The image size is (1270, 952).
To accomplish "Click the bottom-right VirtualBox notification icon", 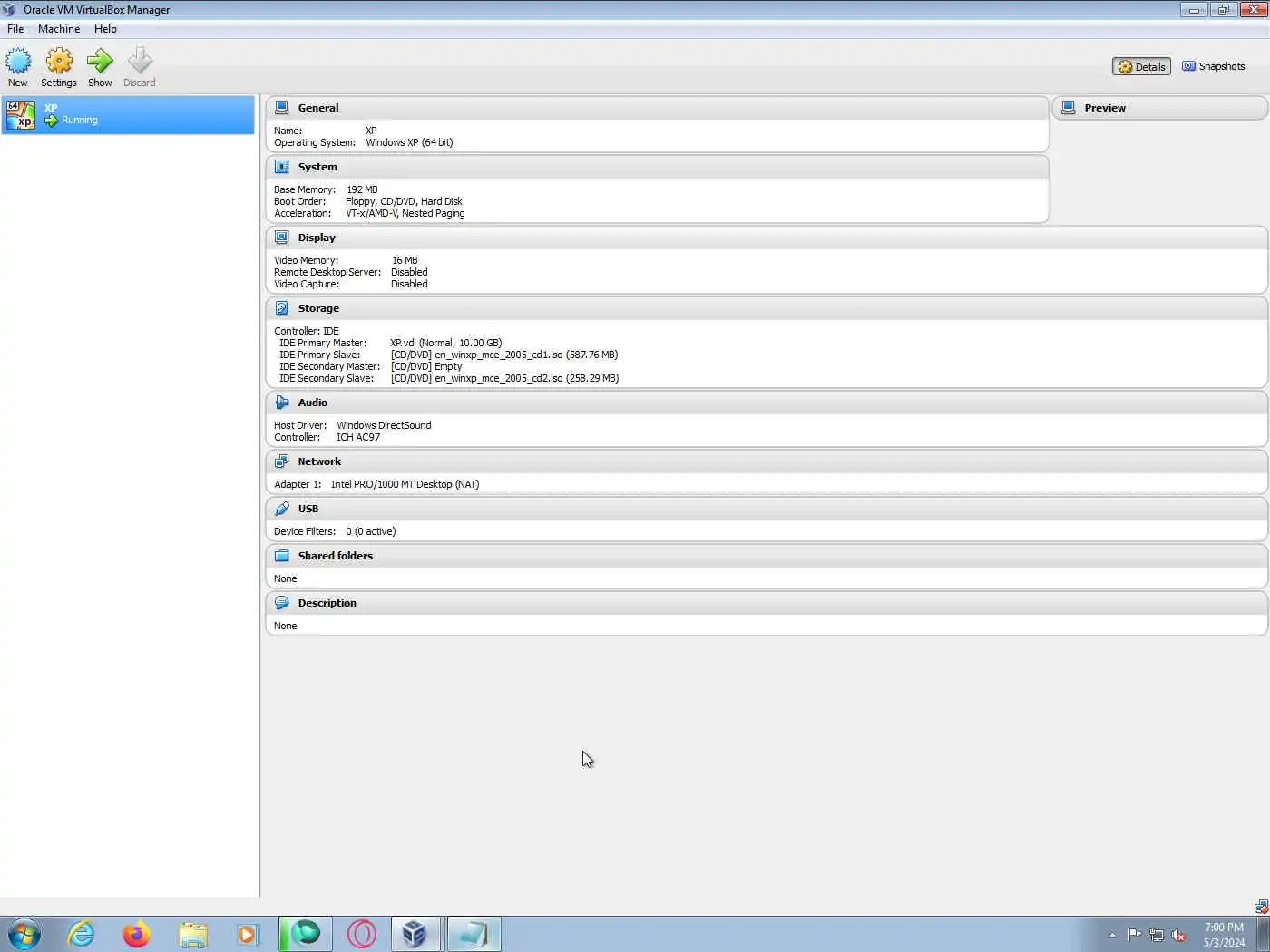I will [1261, 907].
